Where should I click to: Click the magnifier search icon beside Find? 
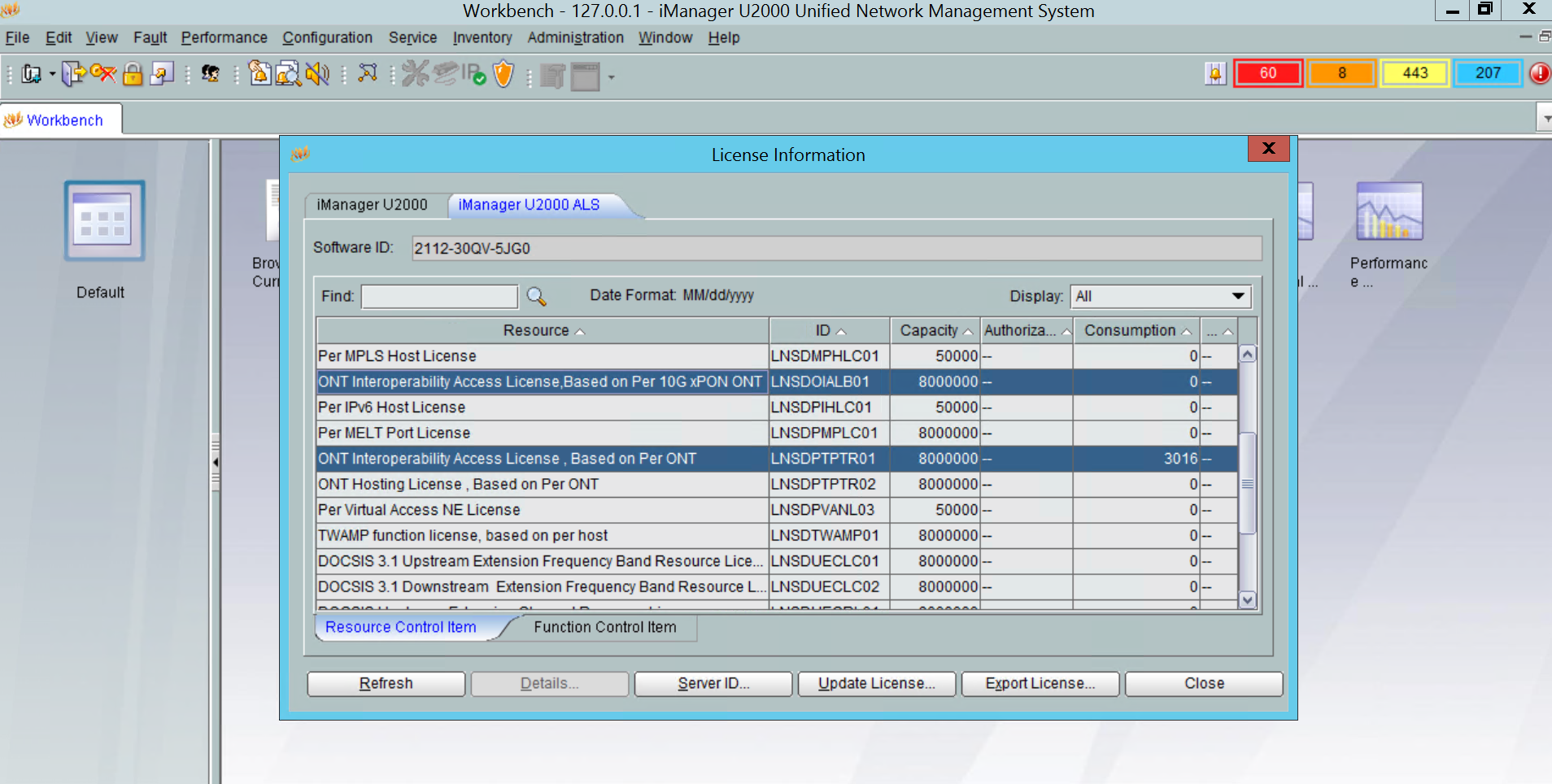(536, 296)
